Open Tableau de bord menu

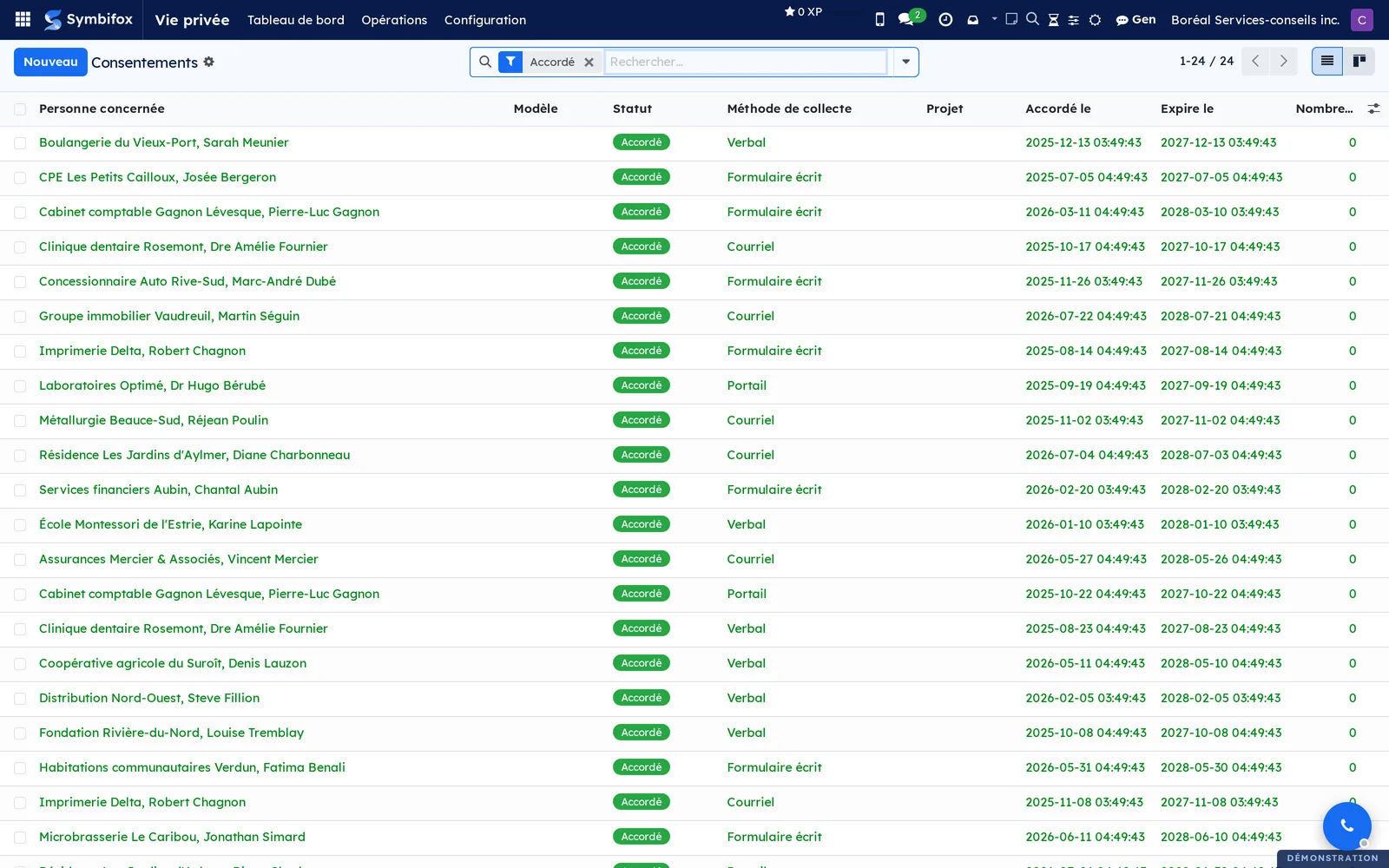pos(296,19)
